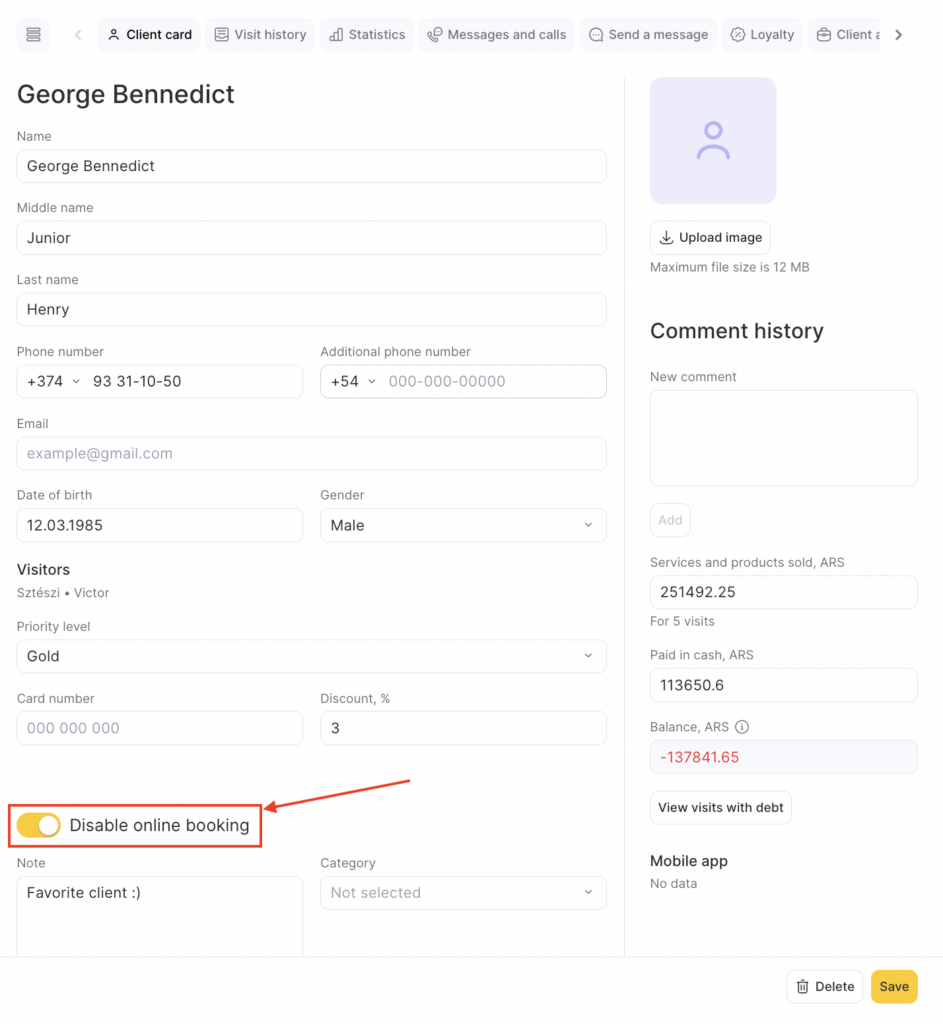Viewport: 943px width, 1024px height.
Task: Click the Balance info icon
Action: (x=742, y=727)
